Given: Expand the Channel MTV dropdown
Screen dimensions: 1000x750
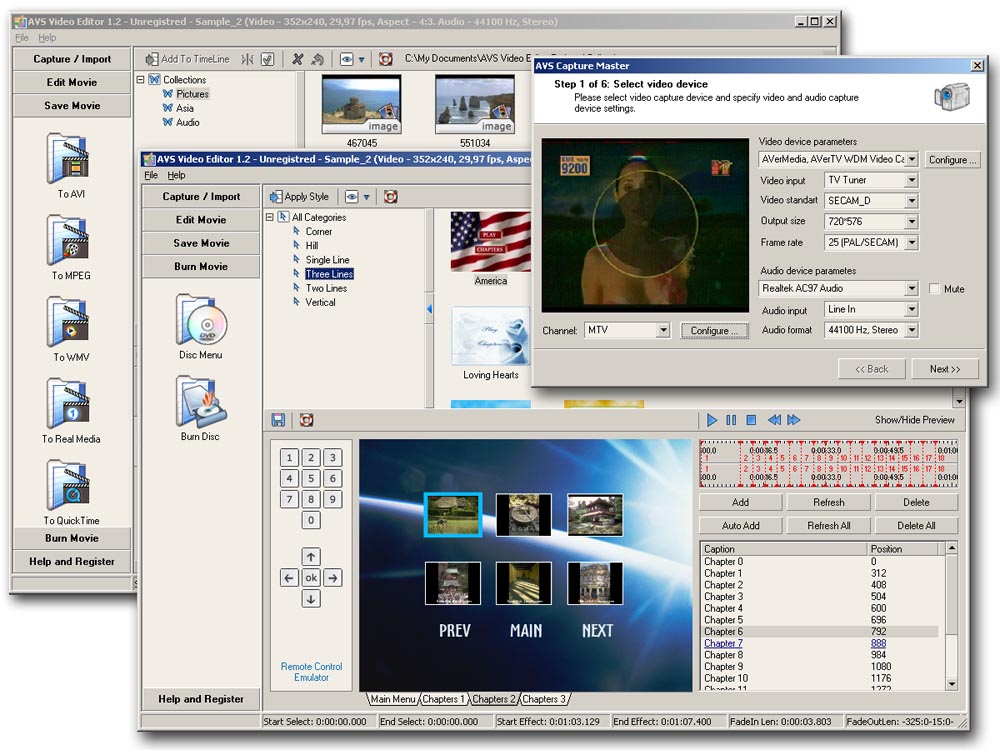Looking at the screenshot, I should [662, 330].
